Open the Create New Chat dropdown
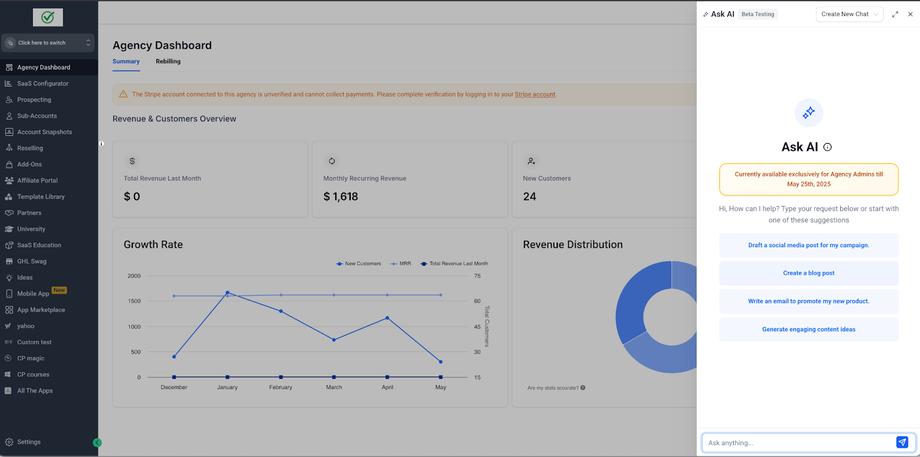 point(849,14)
